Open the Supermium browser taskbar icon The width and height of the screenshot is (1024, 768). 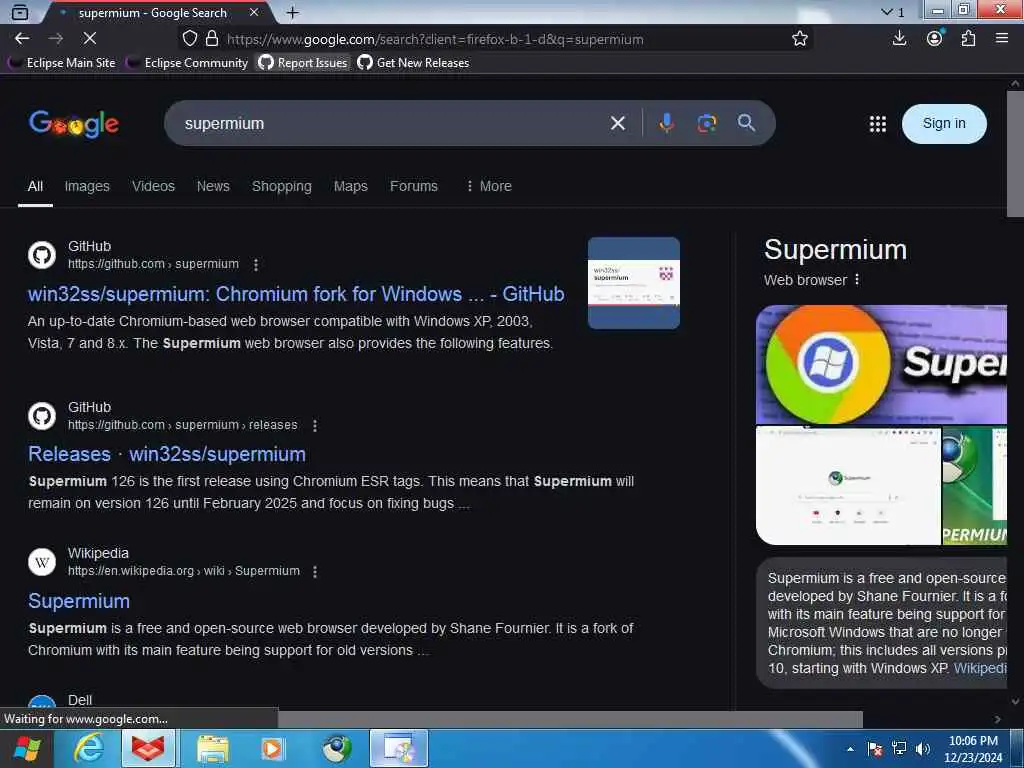336,748
